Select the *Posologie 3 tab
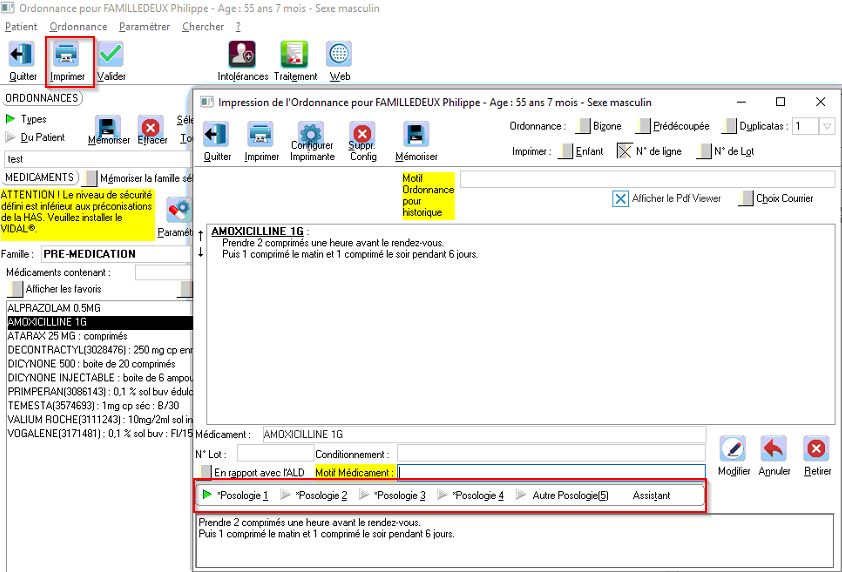Screen dimensions: 842x572 coord(393,495)
